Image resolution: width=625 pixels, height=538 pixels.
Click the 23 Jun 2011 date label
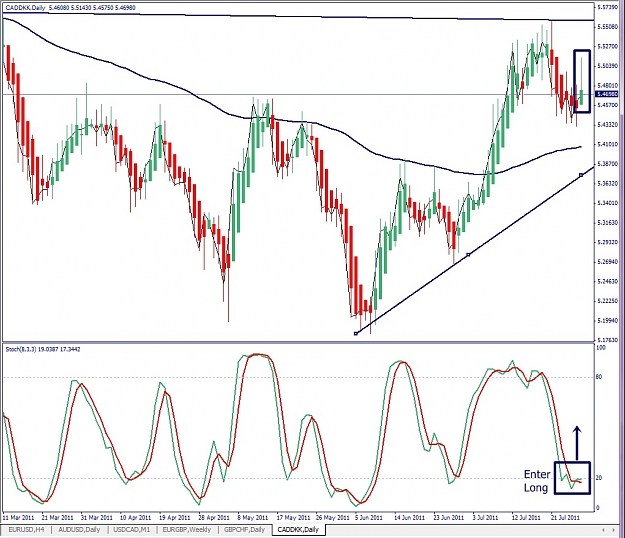pos(448,518)
